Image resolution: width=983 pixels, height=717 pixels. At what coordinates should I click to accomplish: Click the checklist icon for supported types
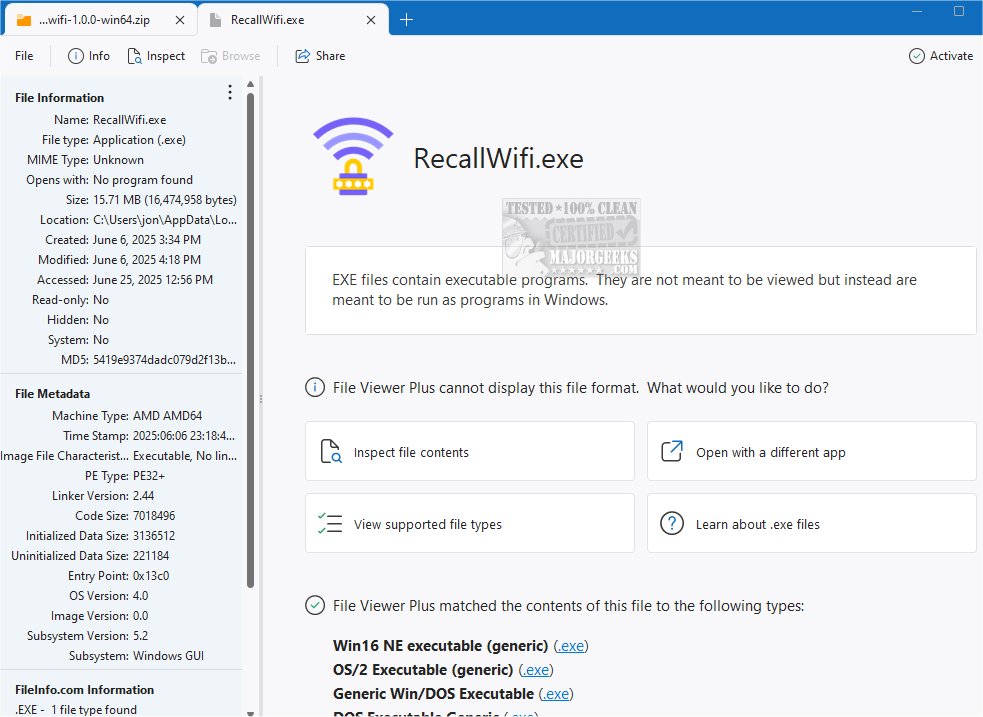click(x=330, y=523)
